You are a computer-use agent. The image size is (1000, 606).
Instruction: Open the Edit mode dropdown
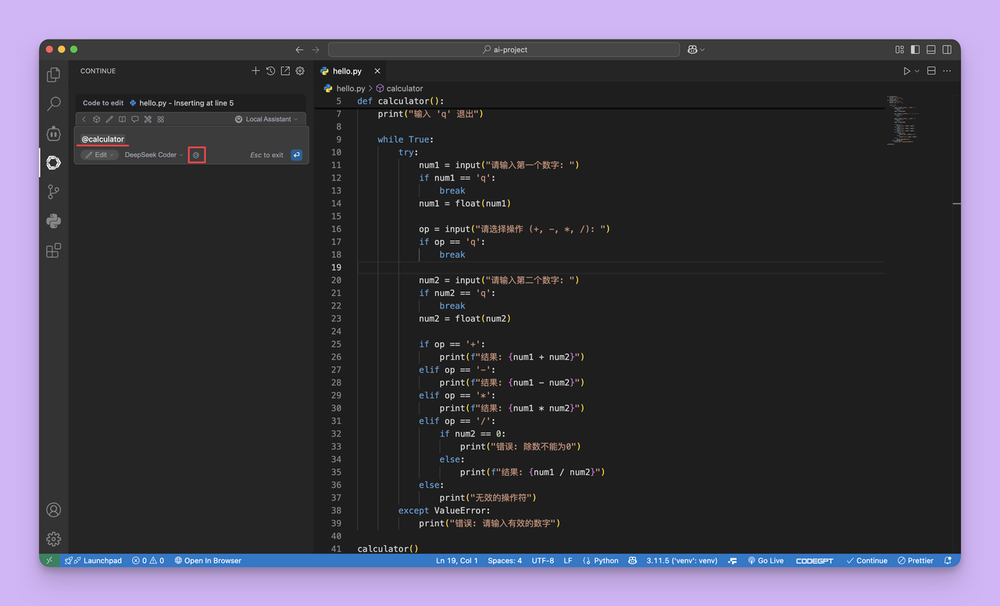click(x=100, y=155)
